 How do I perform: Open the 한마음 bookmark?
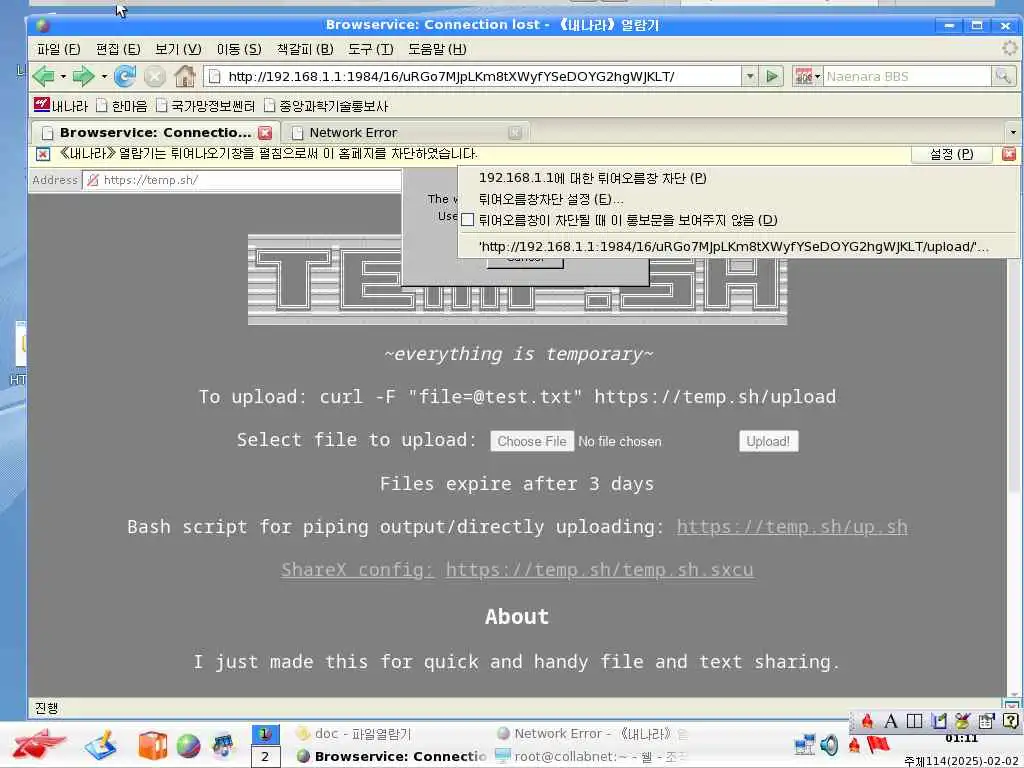[121, 106]
